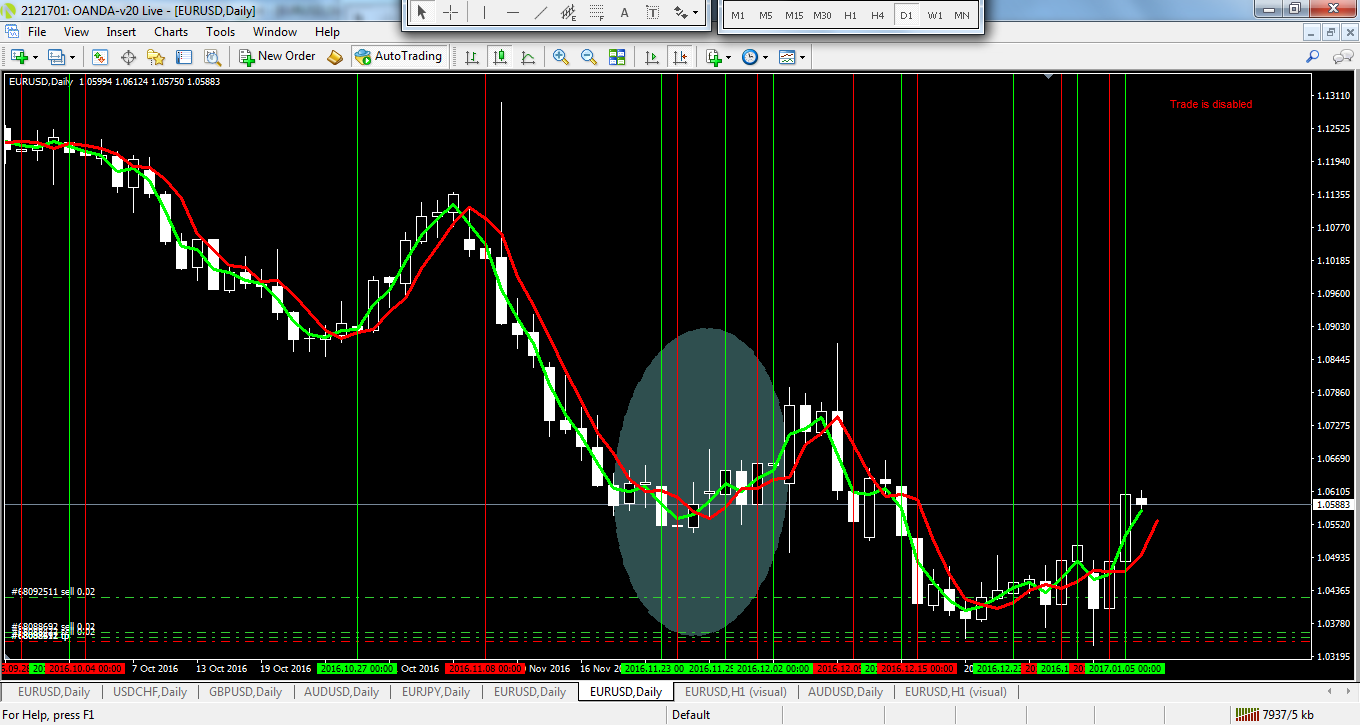Viewport: 1360px width, 725px height.
Task: Toggle the AutoTrading button
Action: point(398,57)
